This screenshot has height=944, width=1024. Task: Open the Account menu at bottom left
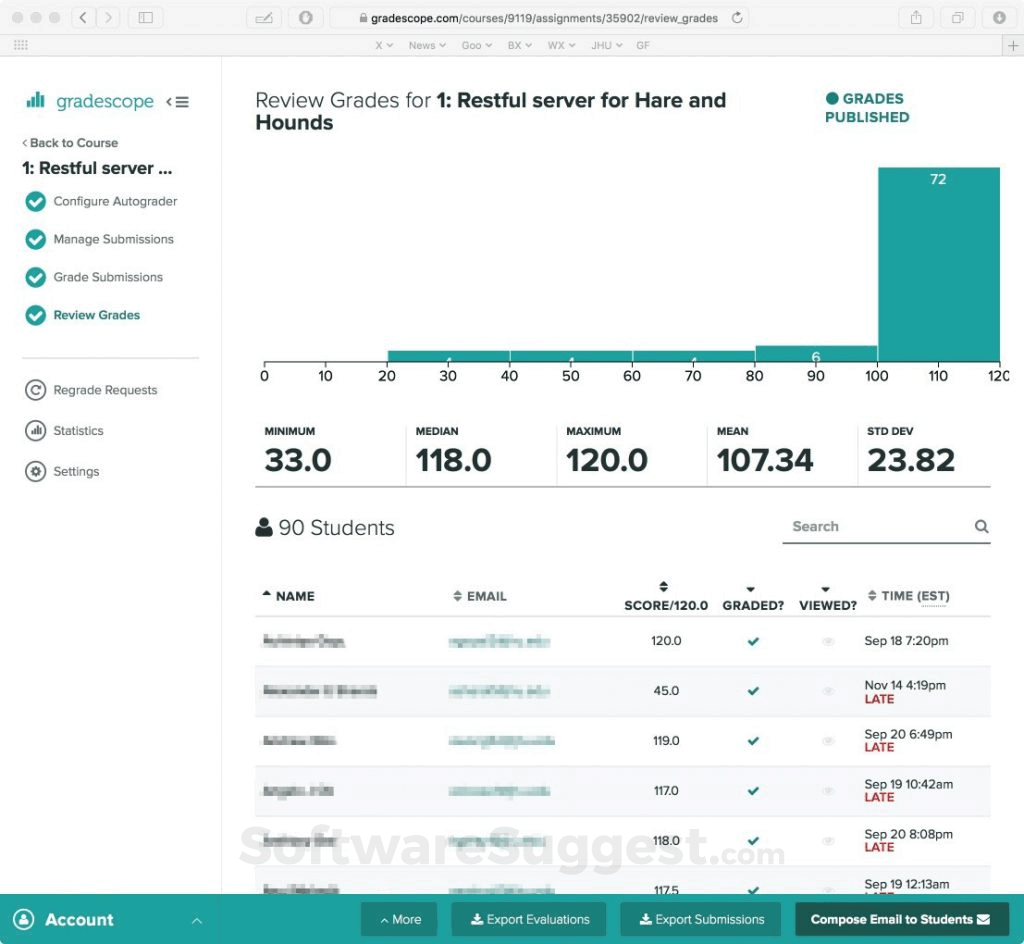(78, 919)
